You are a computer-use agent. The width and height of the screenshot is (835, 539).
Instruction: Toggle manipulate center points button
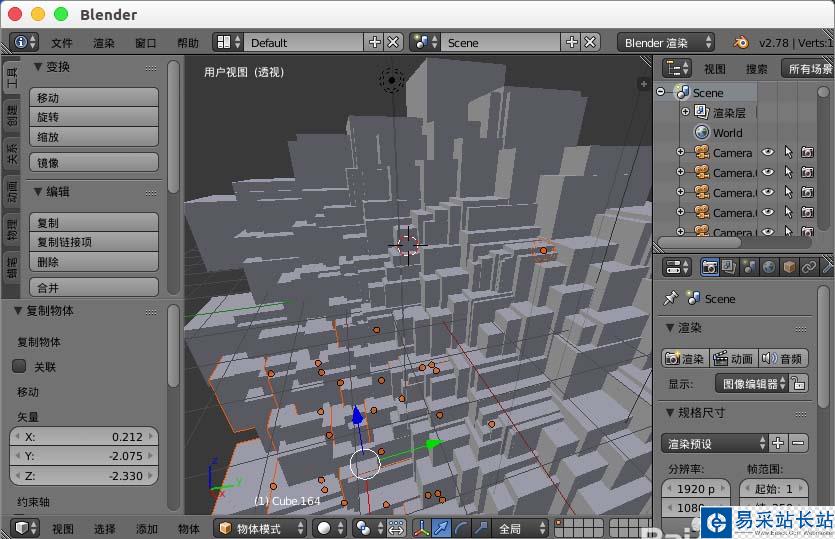point(396,528)
